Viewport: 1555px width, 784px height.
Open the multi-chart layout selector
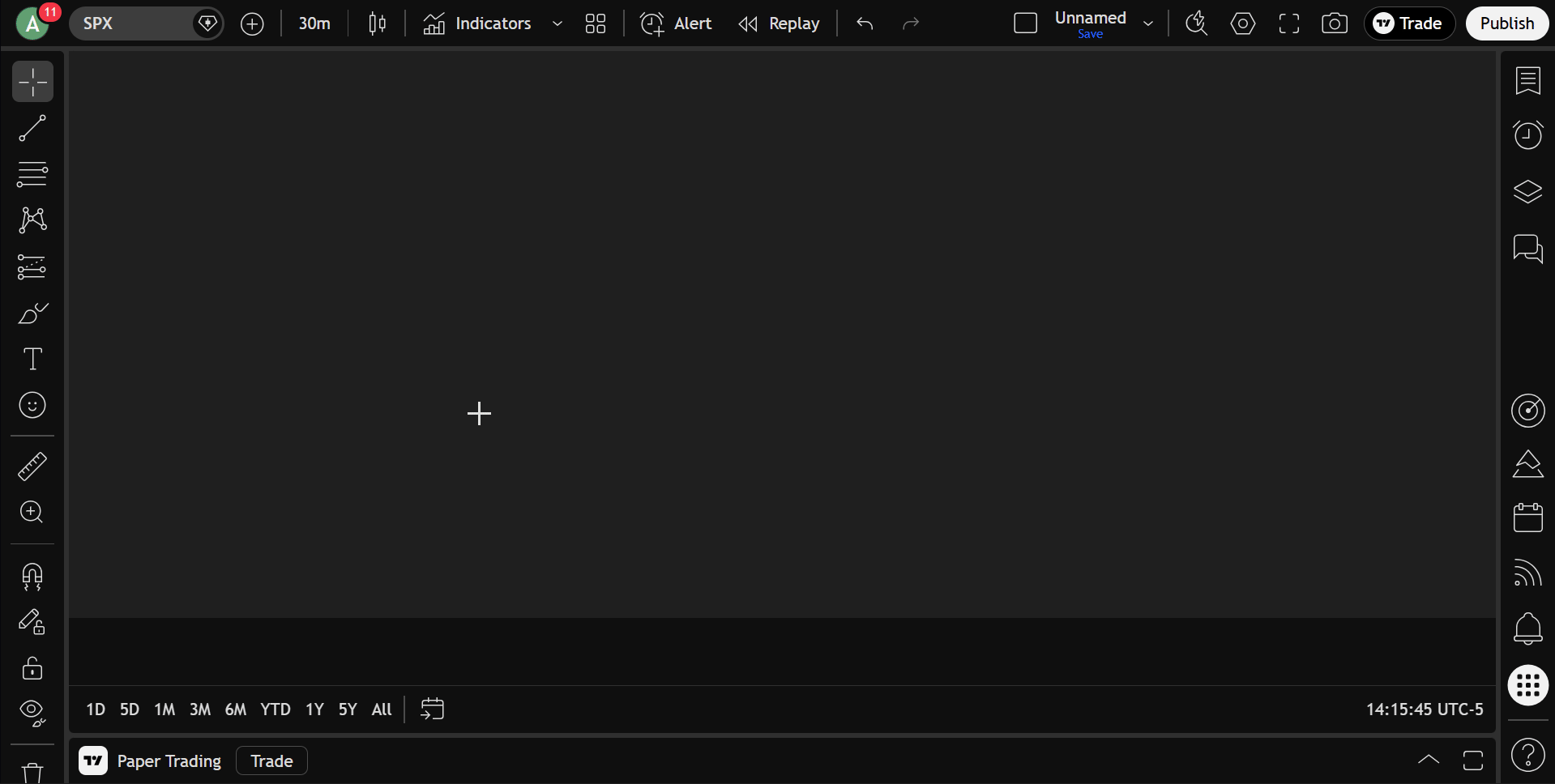(596, 23)
